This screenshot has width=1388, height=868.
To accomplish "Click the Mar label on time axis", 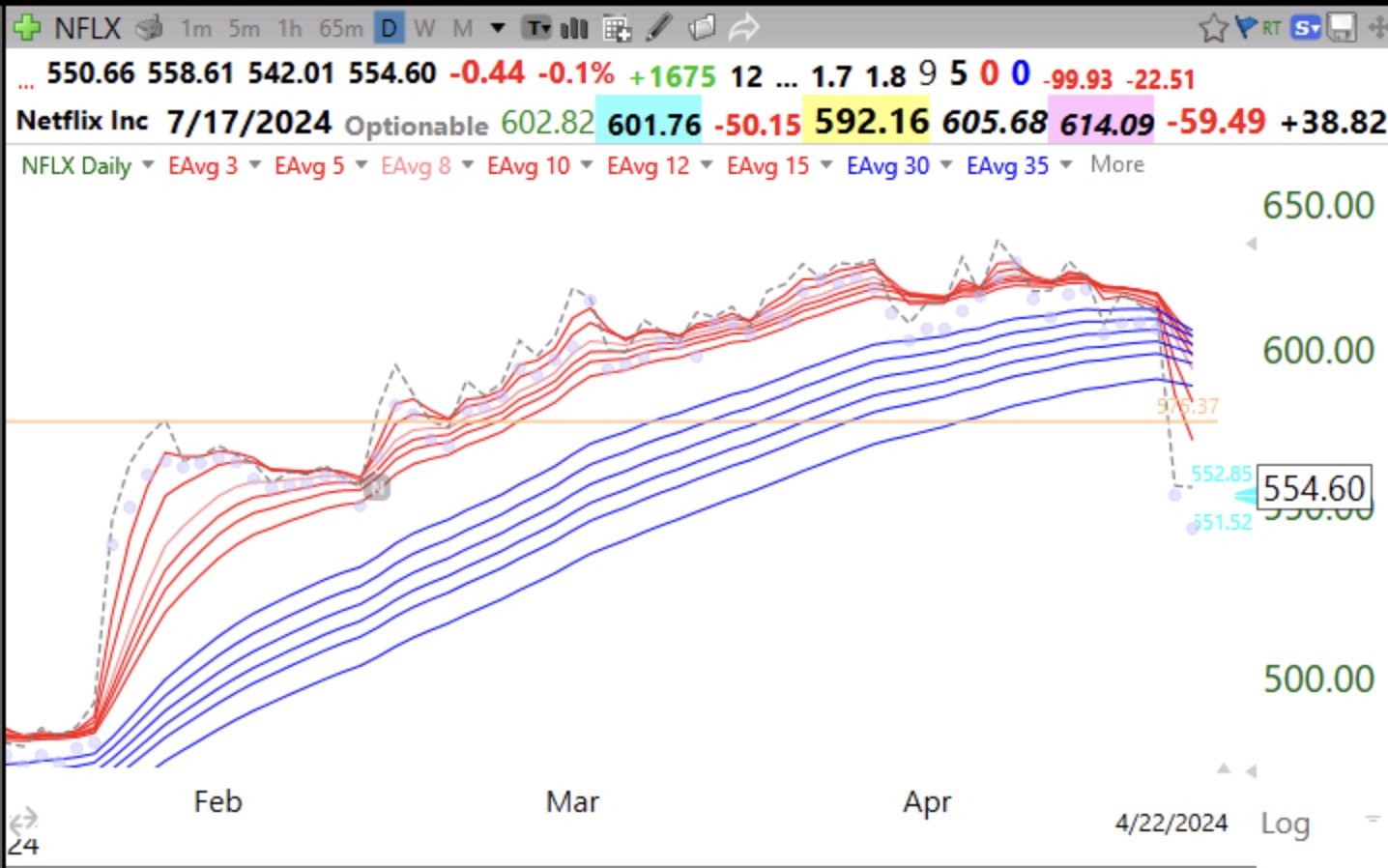I will (572, 801).
